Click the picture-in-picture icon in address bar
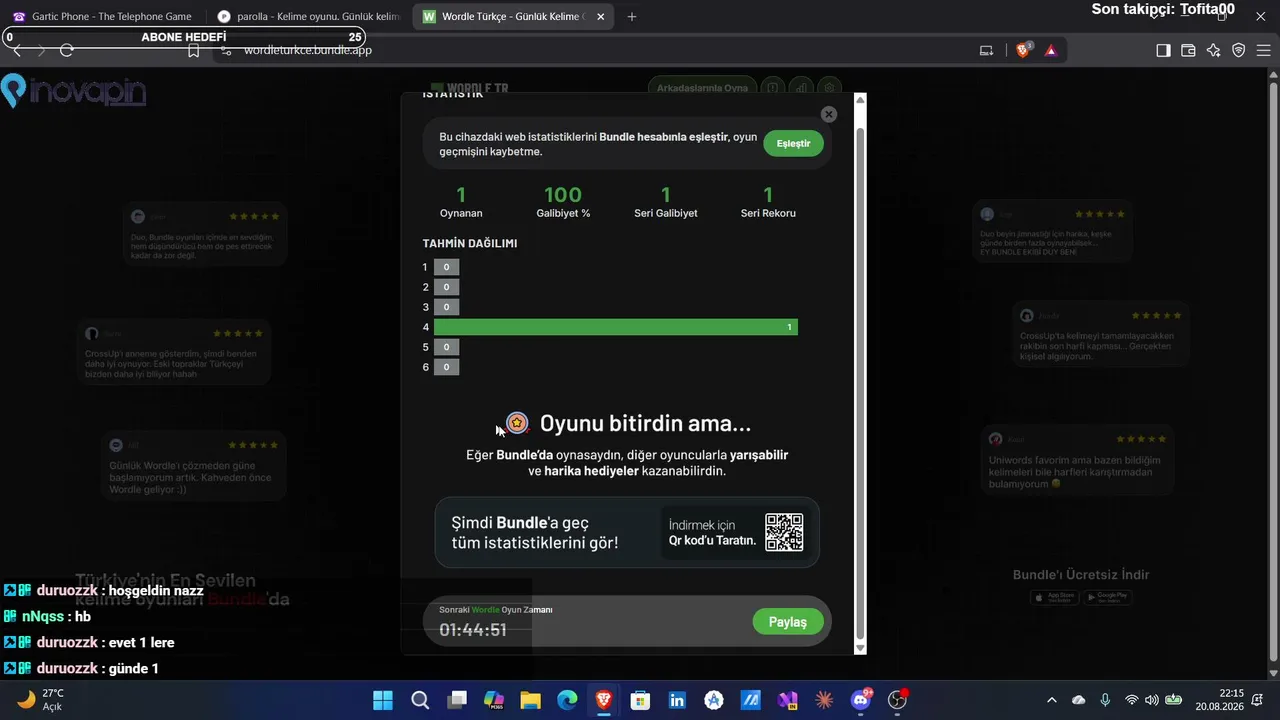This screenshot has height=720, width=1280. coord(987,50)
